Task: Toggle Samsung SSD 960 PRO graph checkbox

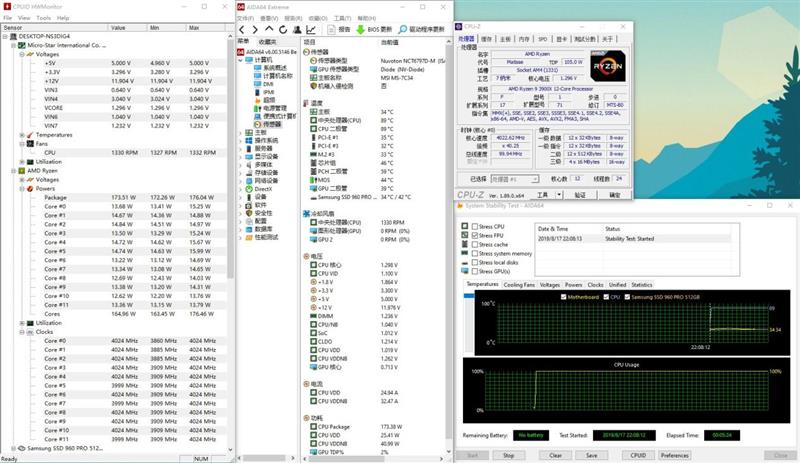Action: click(x=627, y=297)
